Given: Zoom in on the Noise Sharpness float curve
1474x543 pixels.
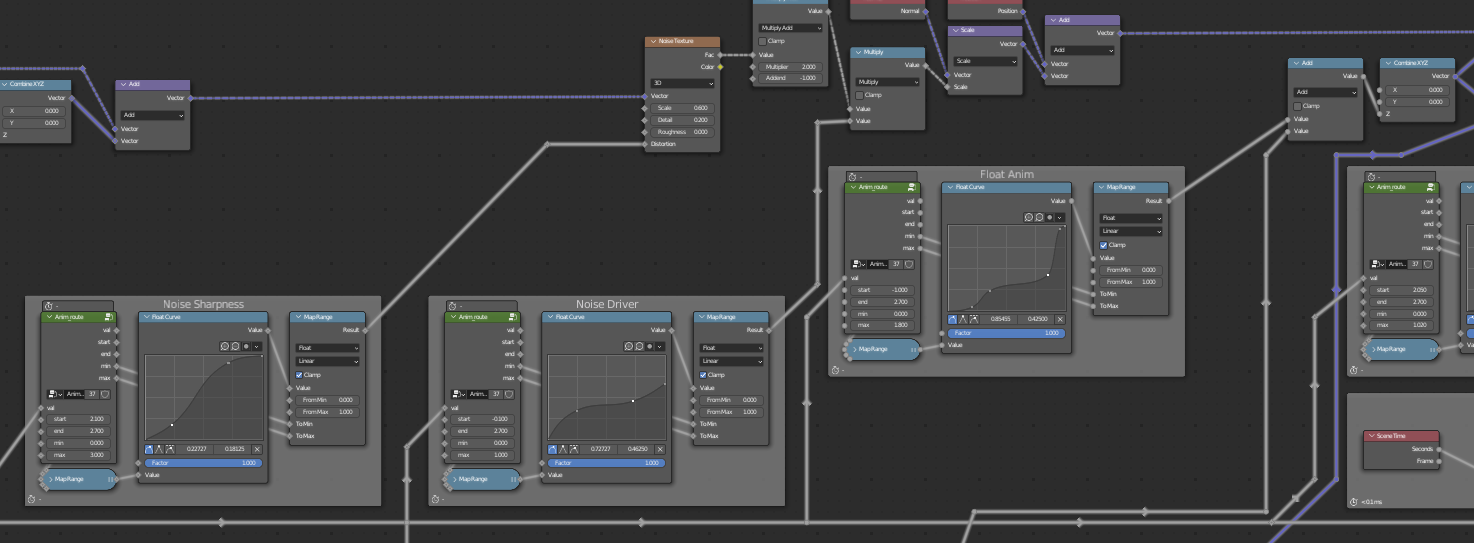Looking at the screenshot, I should click(x=224, y=346).
